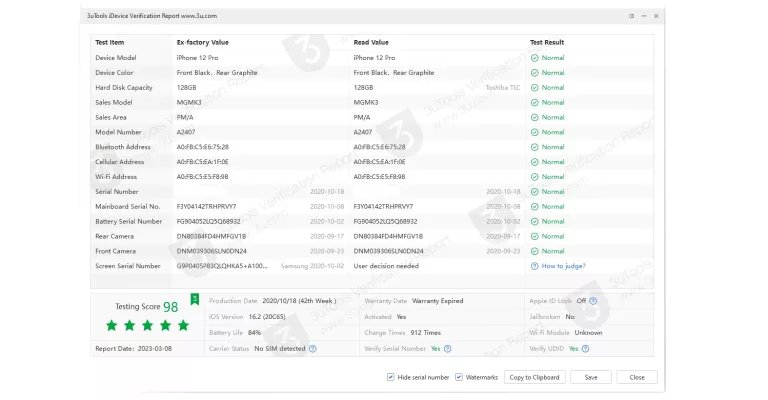Click the Normal check icon for Front Camera
The image size is (768, 400).
[x=534, y=251]
